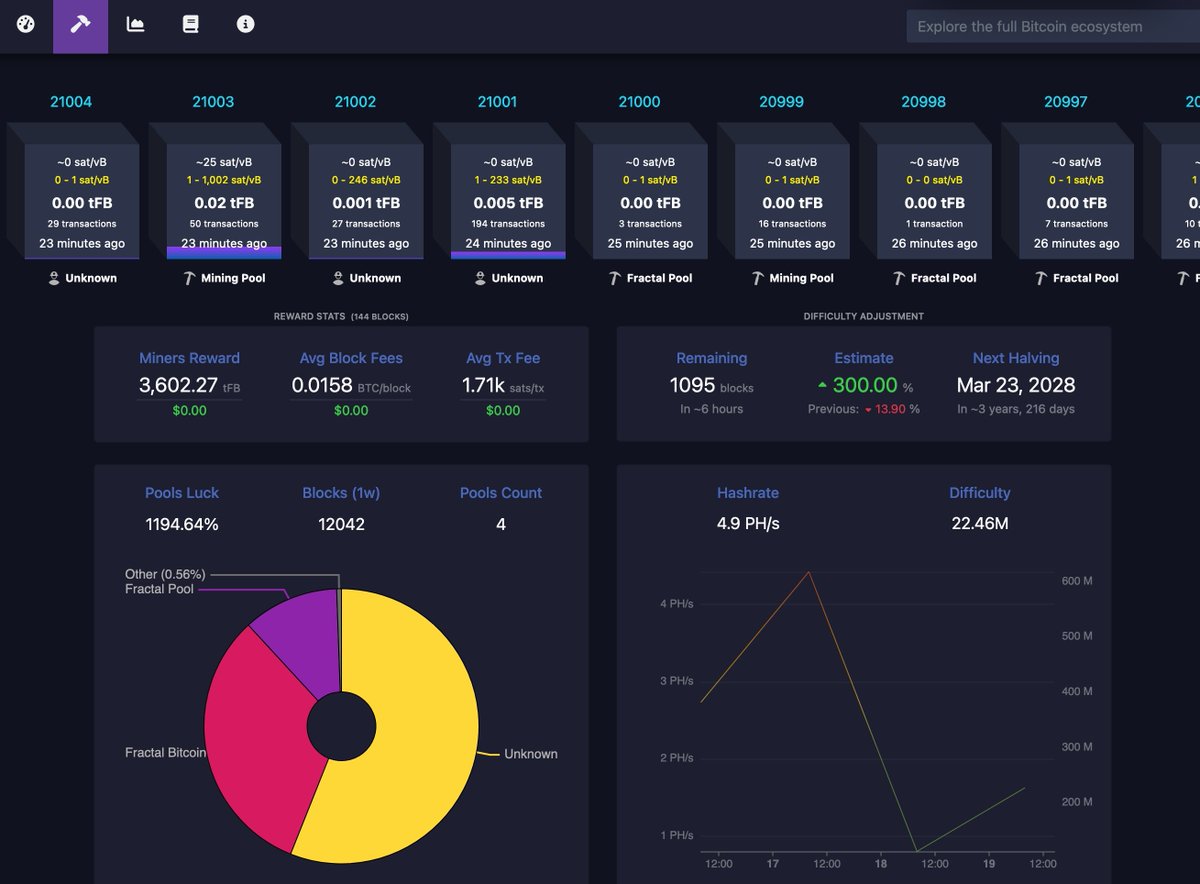Image resolution: width=1200 pixels, height=884 pixels.
Task: Click the Unknown miner icon under block 21004
Action: point(54,278)
